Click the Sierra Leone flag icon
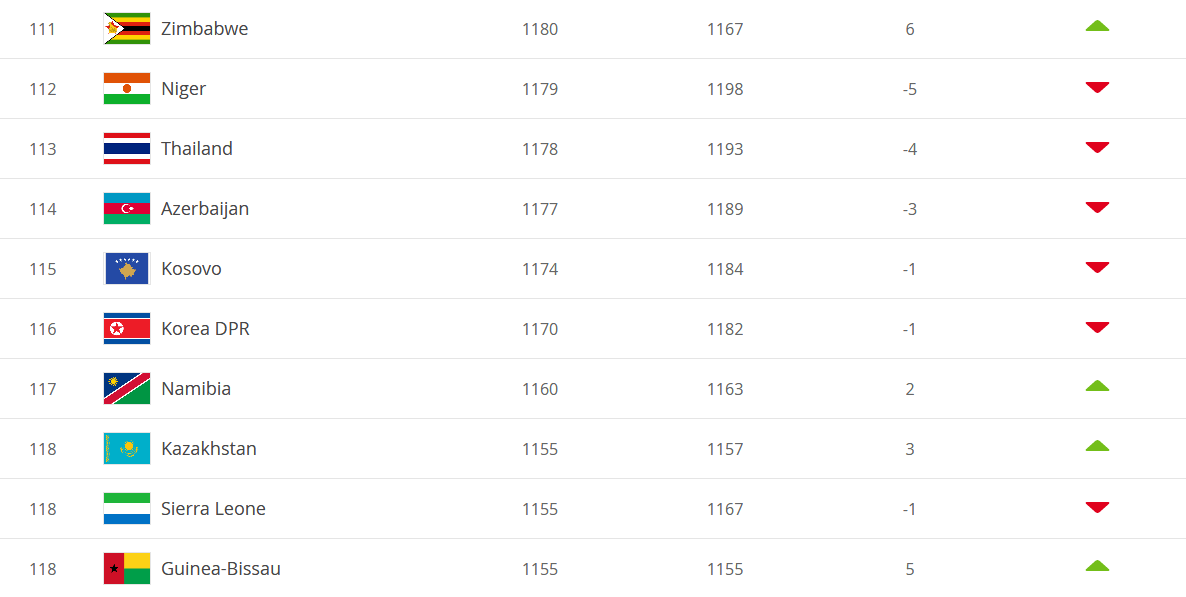 point(127,509)
